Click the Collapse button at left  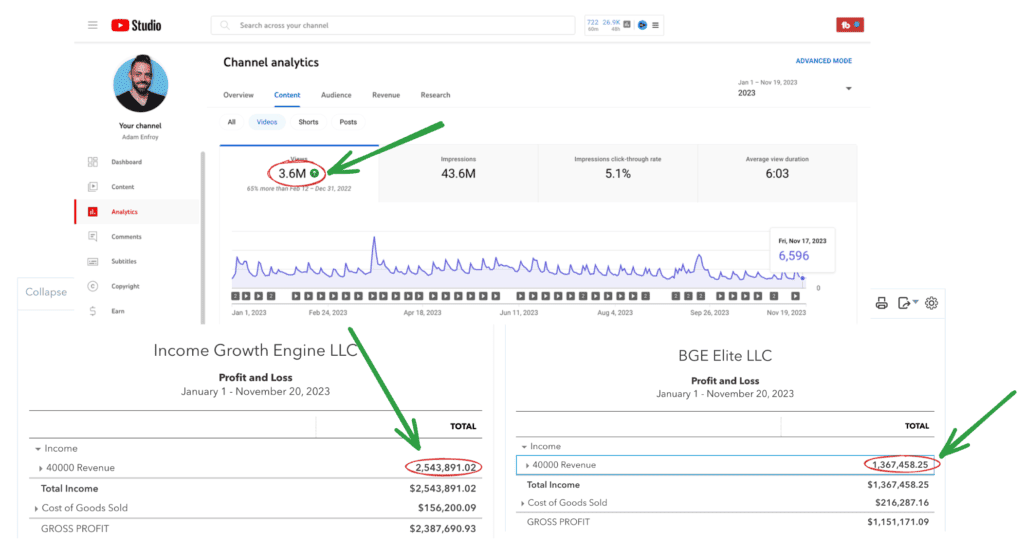click(46, 292)
